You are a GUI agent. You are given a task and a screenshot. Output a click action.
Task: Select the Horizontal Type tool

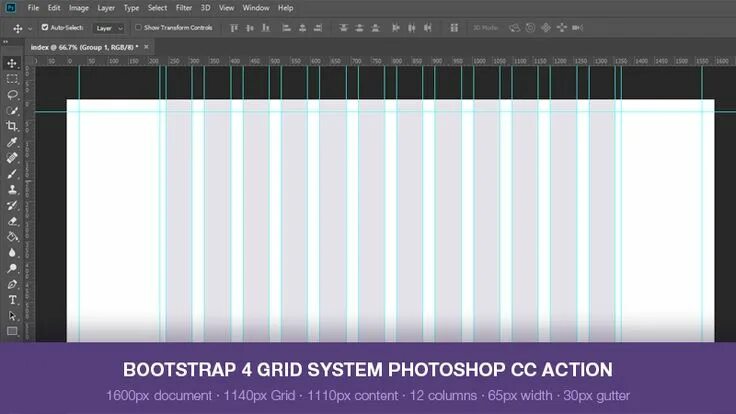click(x=12, y=300)
